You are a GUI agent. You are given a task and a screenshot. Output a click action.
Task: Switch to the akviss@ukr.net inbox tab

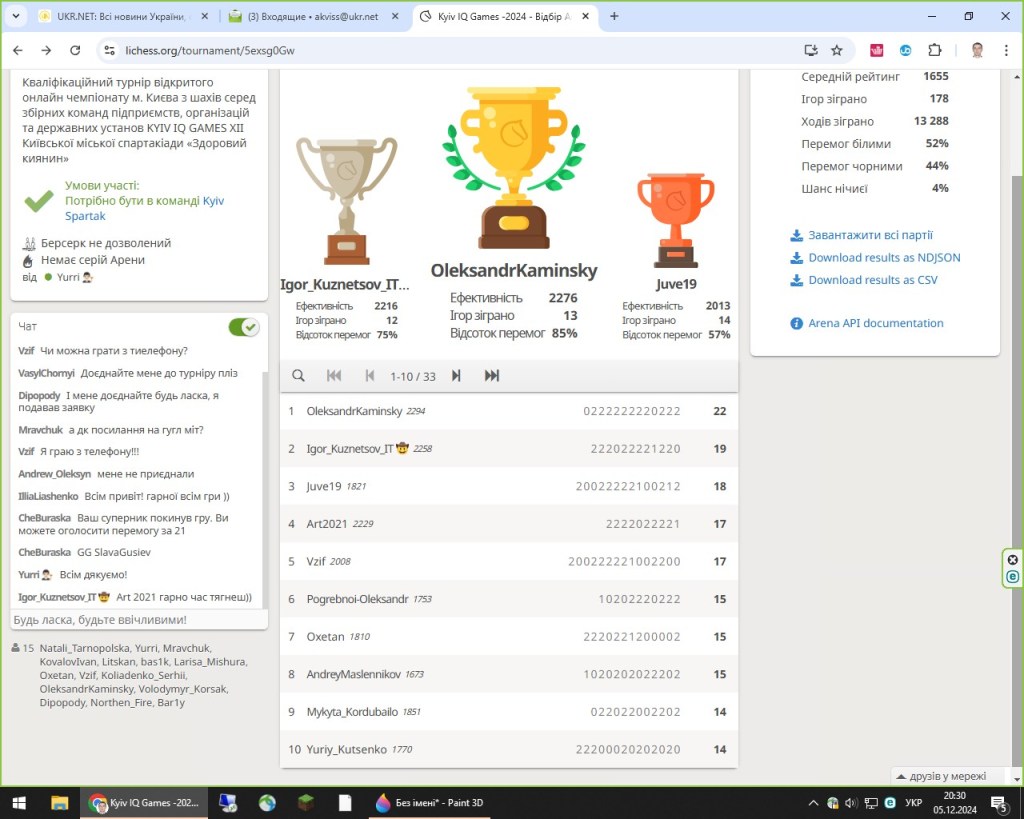click(312, 16)
